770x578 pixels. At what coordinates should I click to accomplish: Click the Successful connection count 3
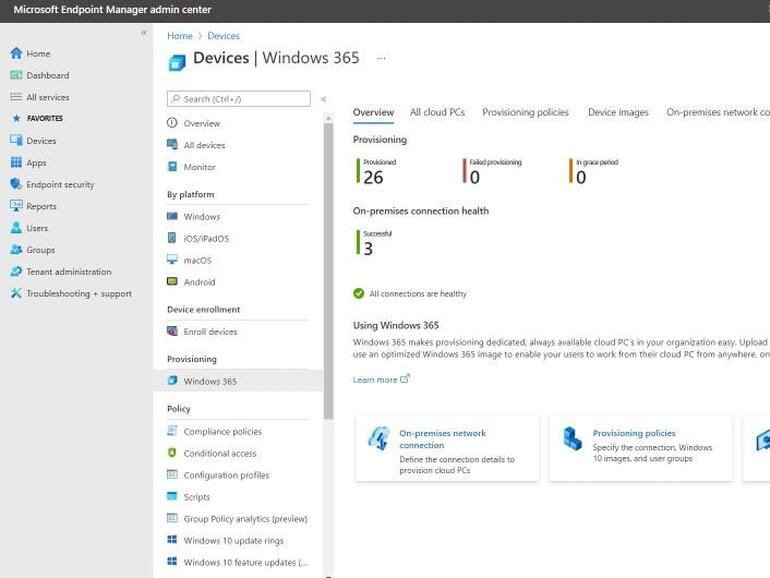[x=368, y=248]
